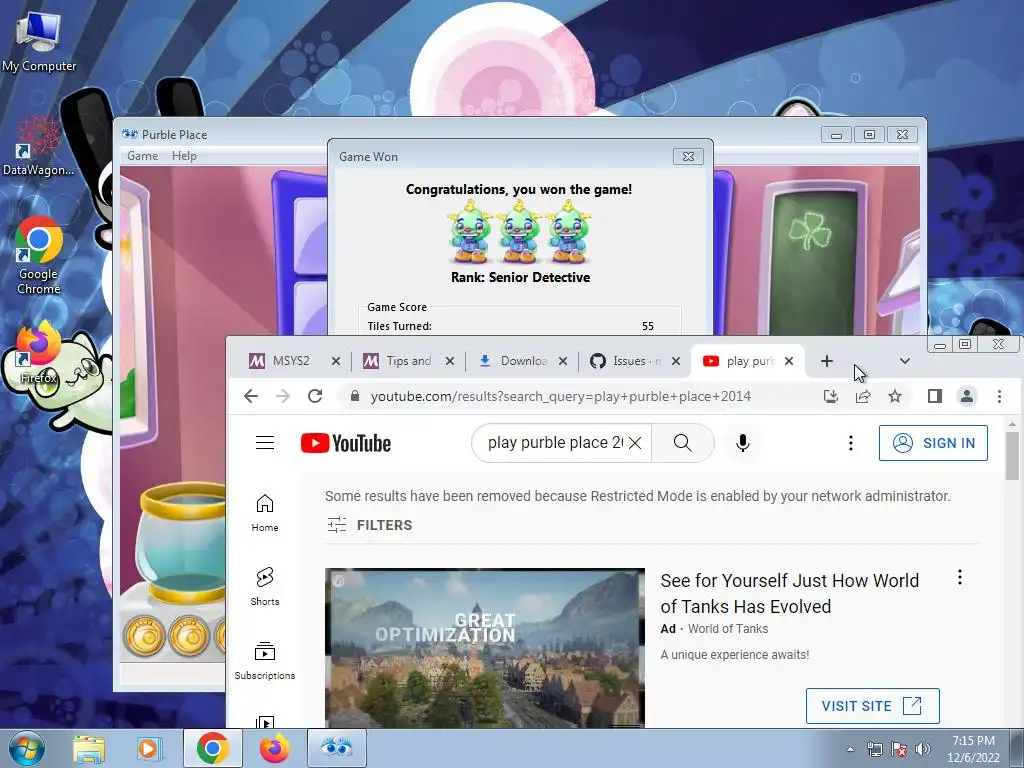Click the YouTube URL in the address bar
The image size is (1024, 768).
(x=560, y=396)
